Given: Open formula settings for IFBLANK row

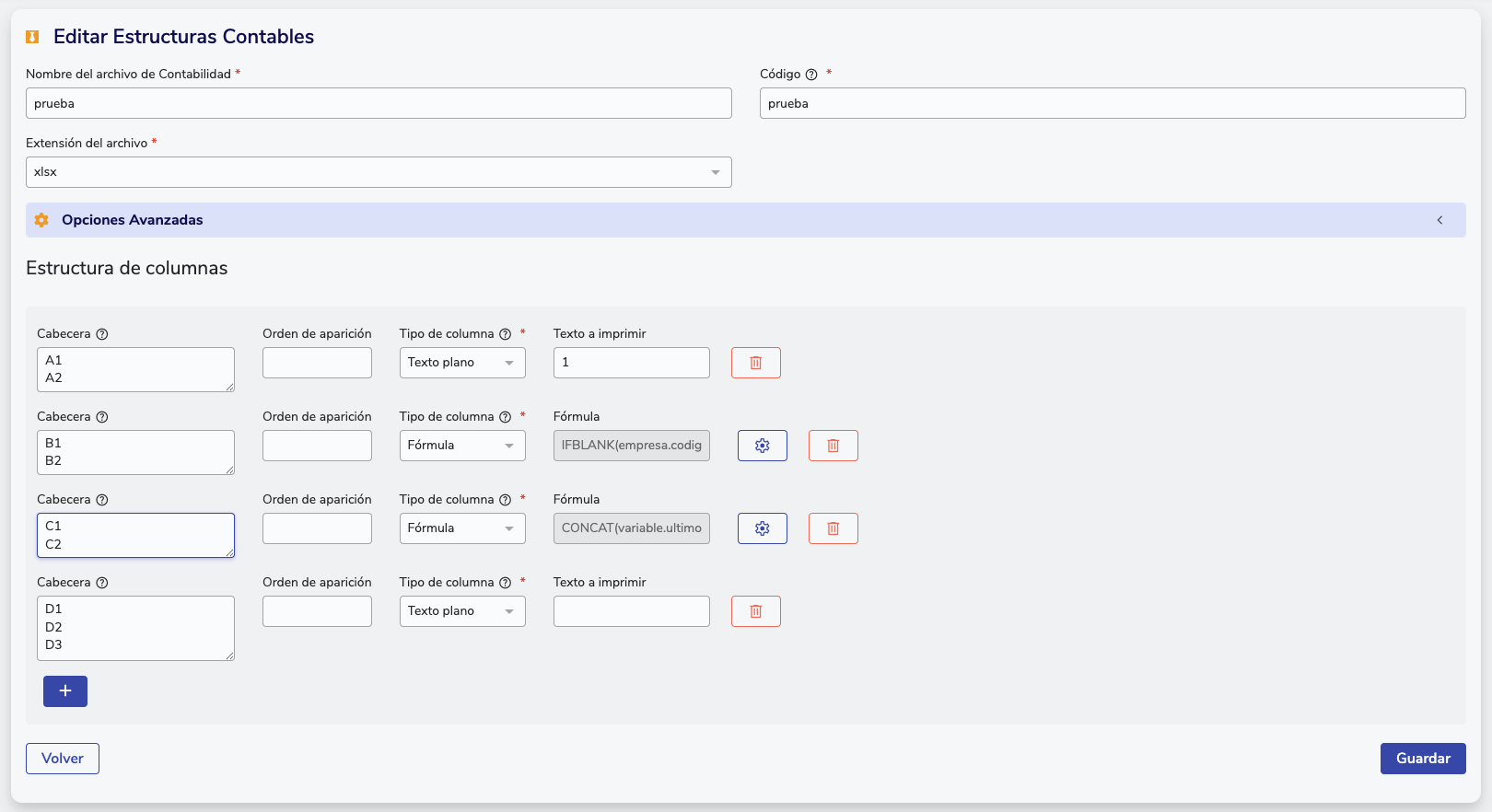Looking at the screenshot, I should click(762, 446).
